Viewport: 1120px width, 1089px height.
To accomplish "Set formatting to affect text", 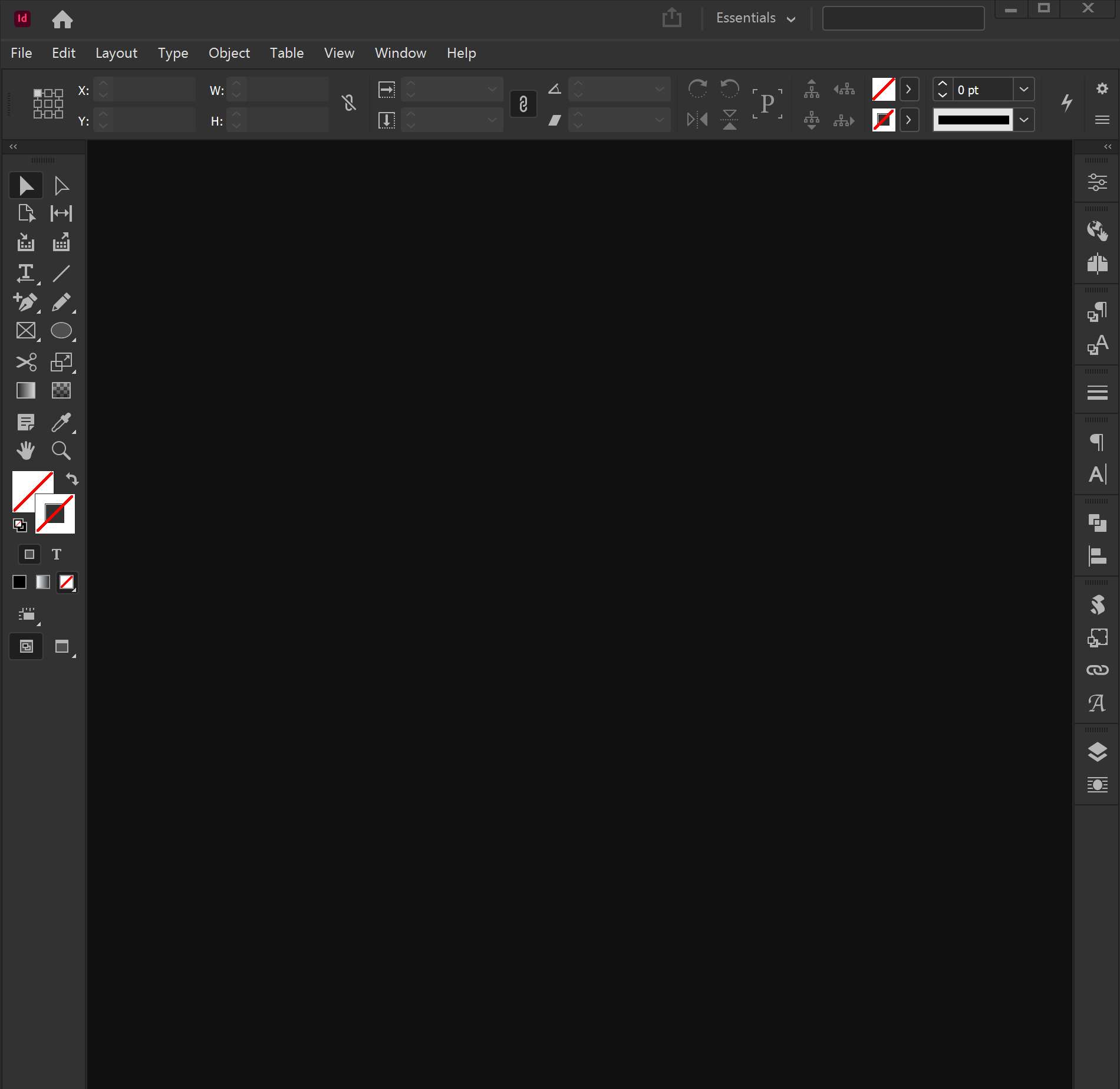I will [57, 554].
